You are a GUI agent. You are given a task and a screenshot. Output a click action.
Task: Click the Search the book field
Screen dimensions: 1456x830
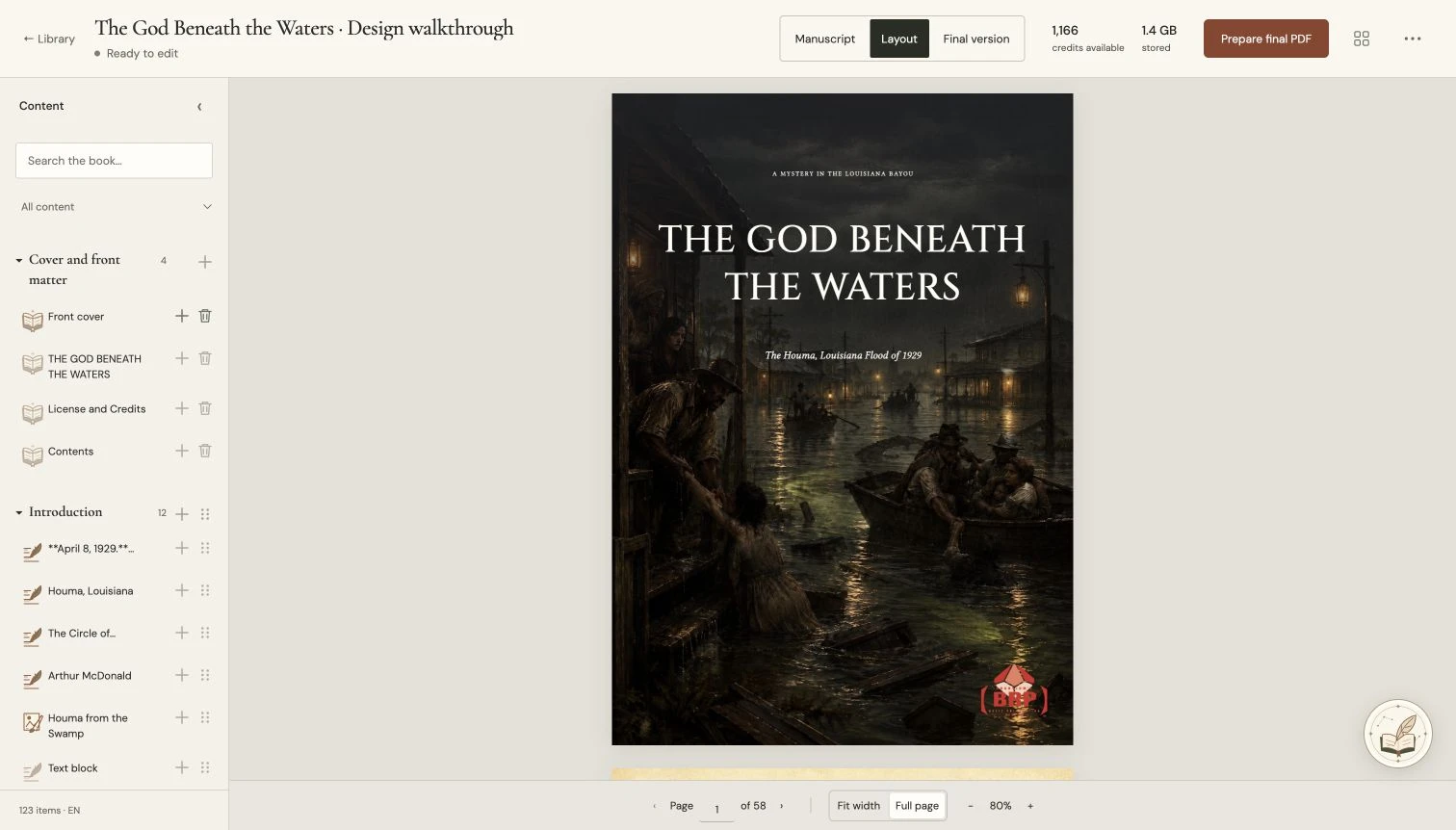click(115, 161)
